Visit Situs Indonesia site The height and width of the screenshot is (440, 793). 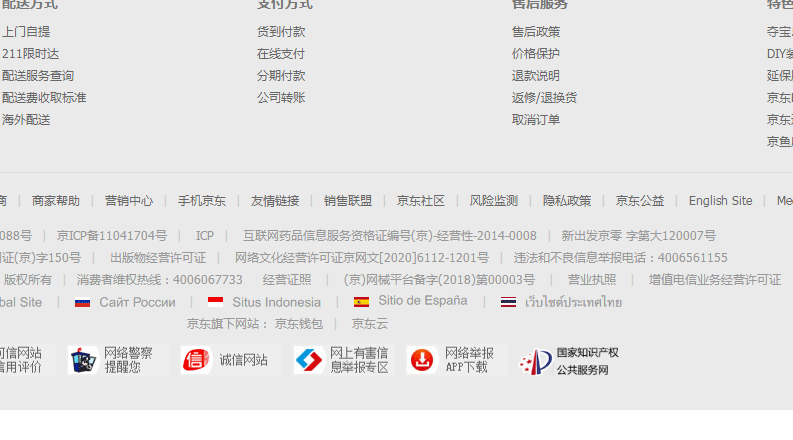tap(277, 302)
